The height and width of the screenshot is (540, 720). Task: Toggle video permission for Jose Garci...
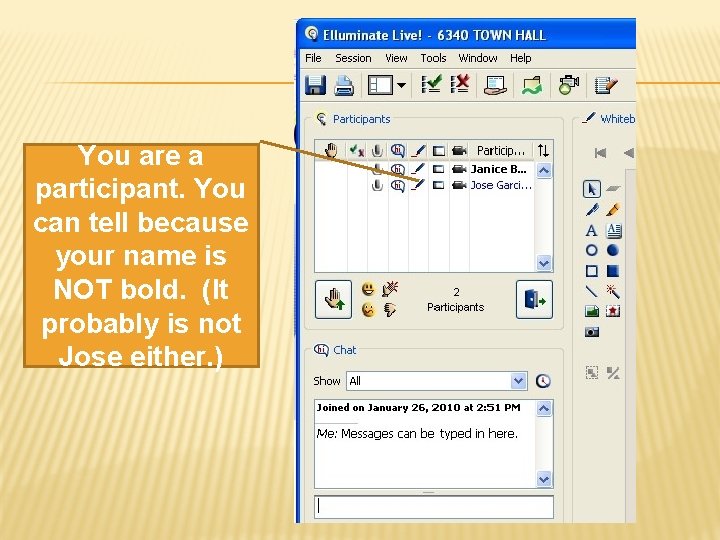coord(459,185)
